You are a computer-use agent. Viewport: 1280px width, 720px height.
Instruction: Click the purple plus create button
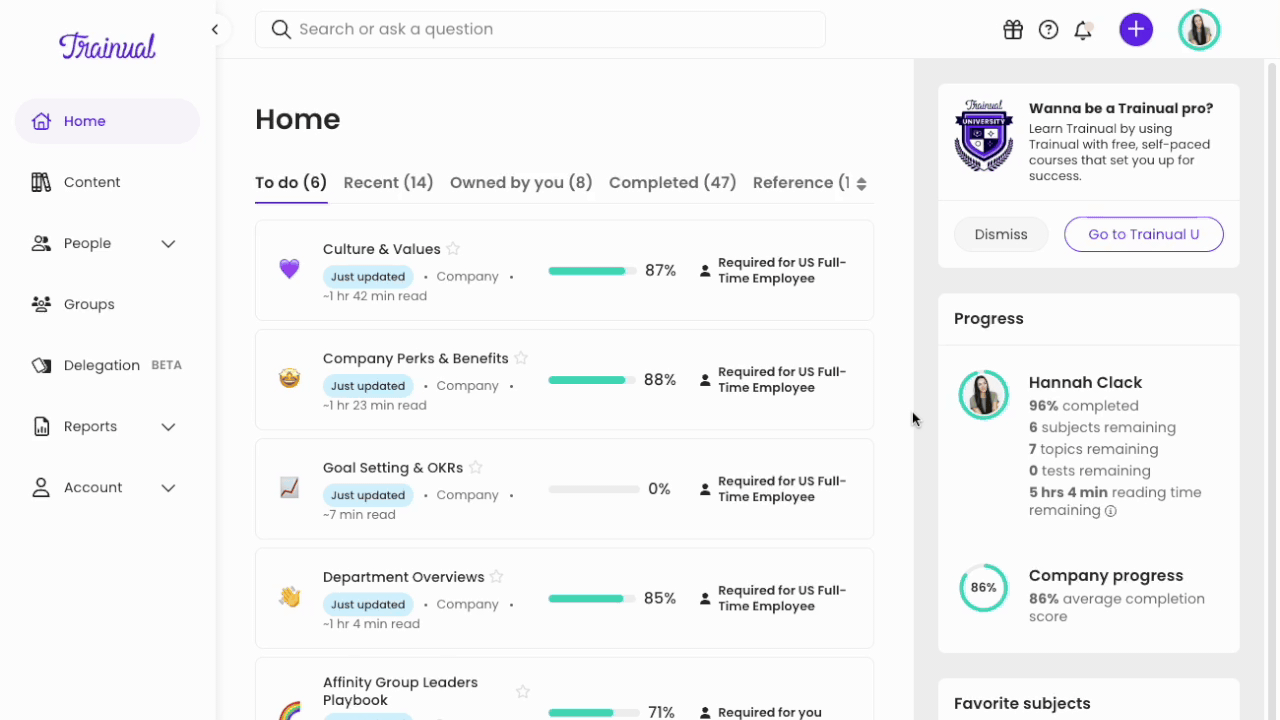pyautogui.click(x=1135, y=30)
